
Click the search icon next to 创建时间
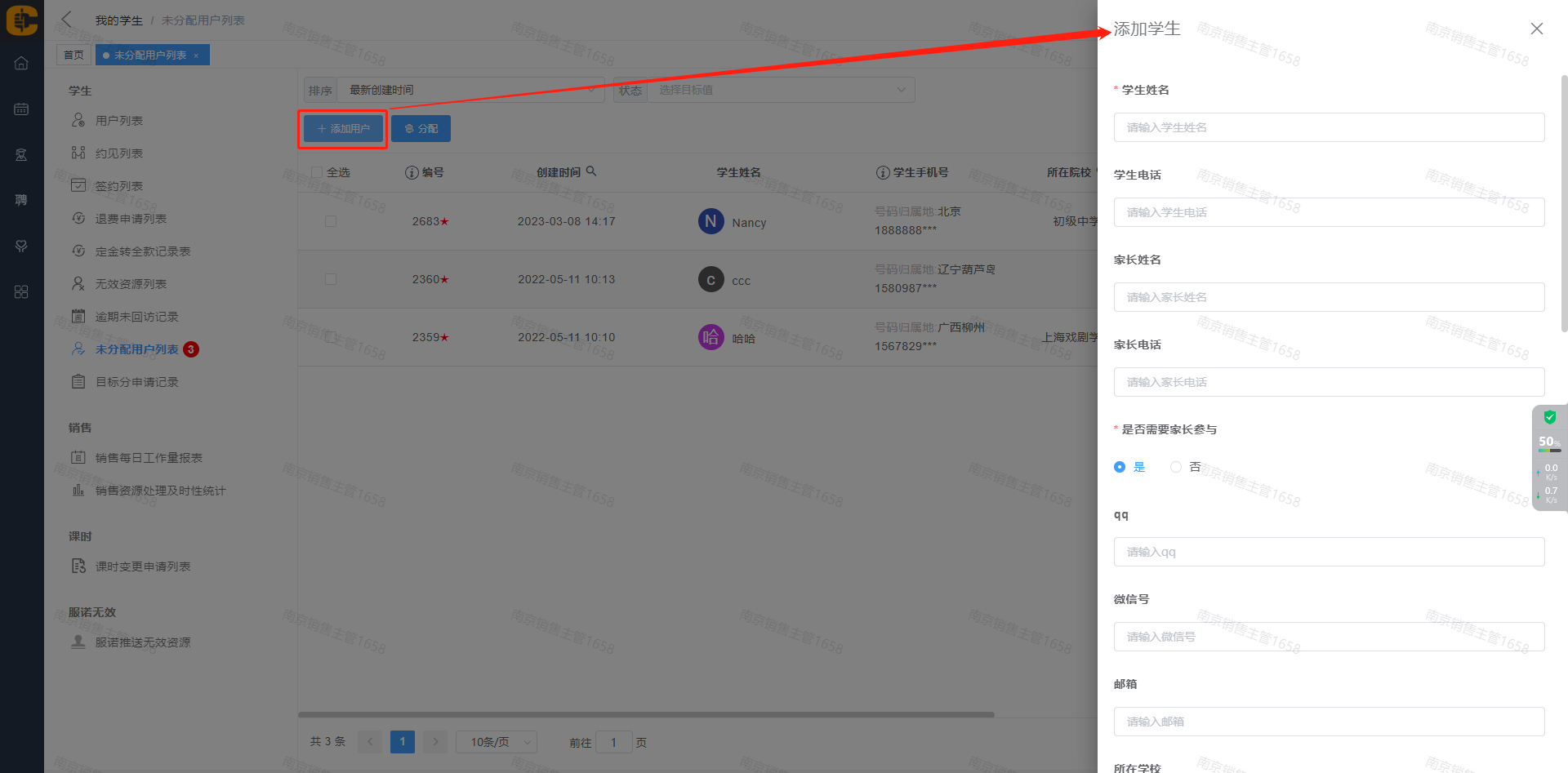[x=591, y=171]
